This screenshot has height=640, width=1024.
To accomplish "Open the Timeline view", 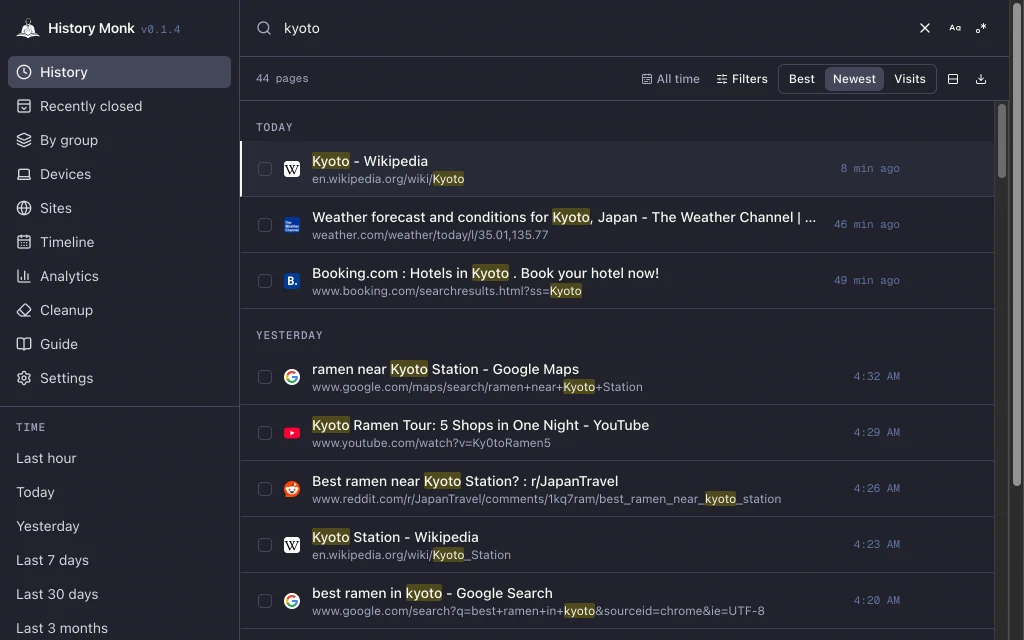I will [x=120, y=242].
